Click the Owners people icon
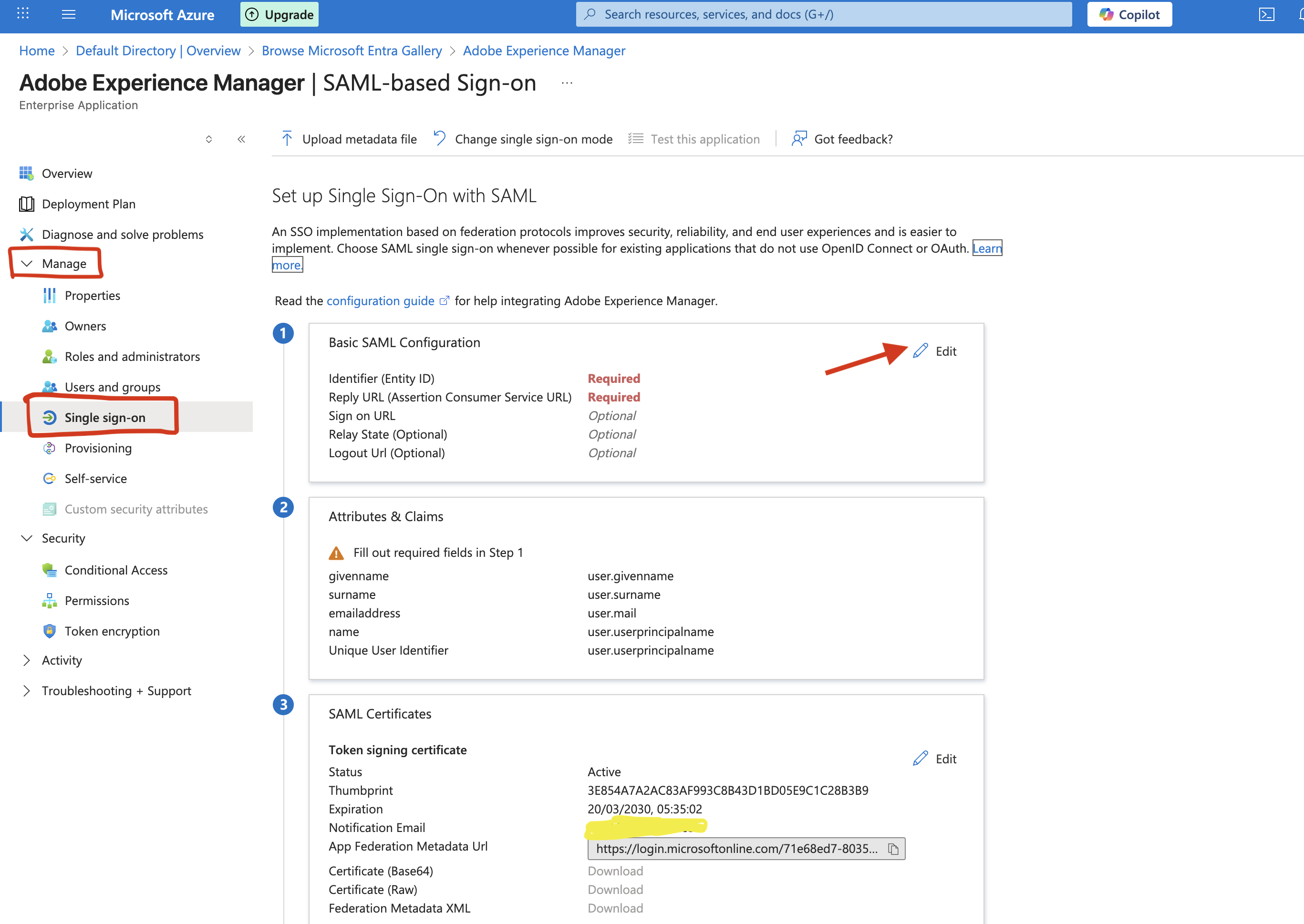The height and width of the screenshot is (924, 1304). coord(50,327)
